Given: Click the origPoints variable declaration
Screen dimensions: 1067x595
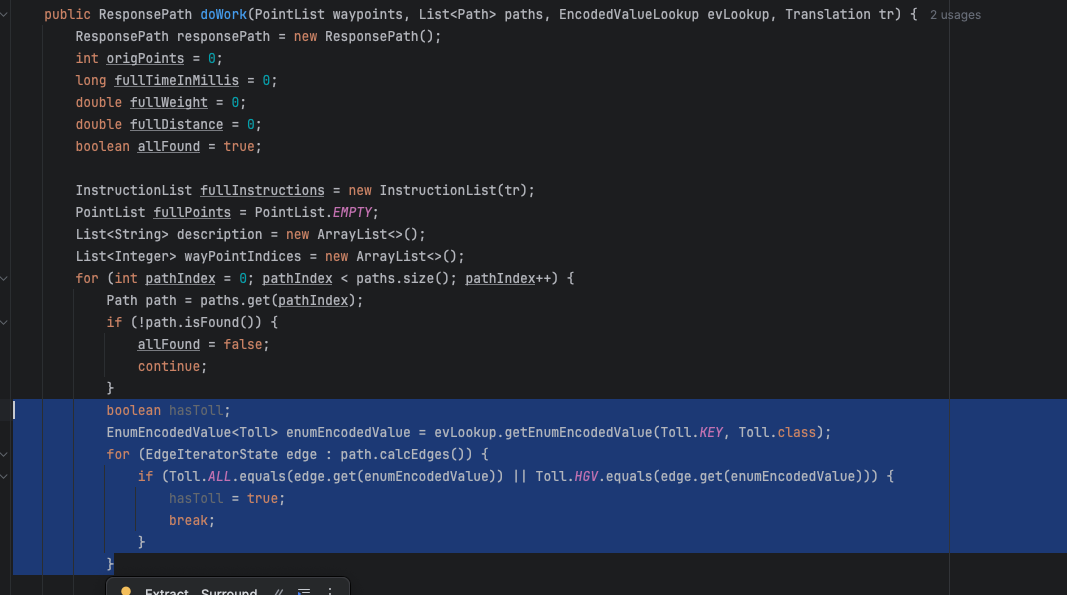Looking at the screenshot, I should (x=145, y=59).
